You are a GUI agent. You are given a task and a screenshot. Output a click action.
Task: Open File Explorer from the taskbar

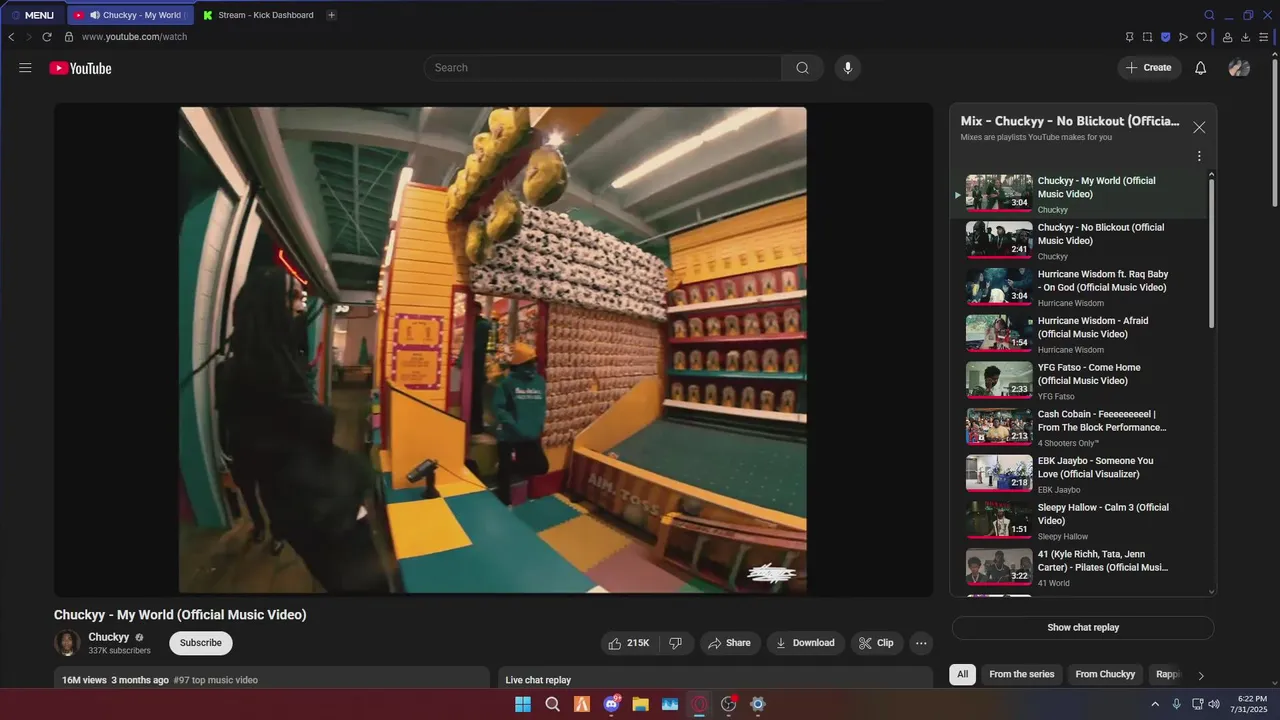point(640,704)
